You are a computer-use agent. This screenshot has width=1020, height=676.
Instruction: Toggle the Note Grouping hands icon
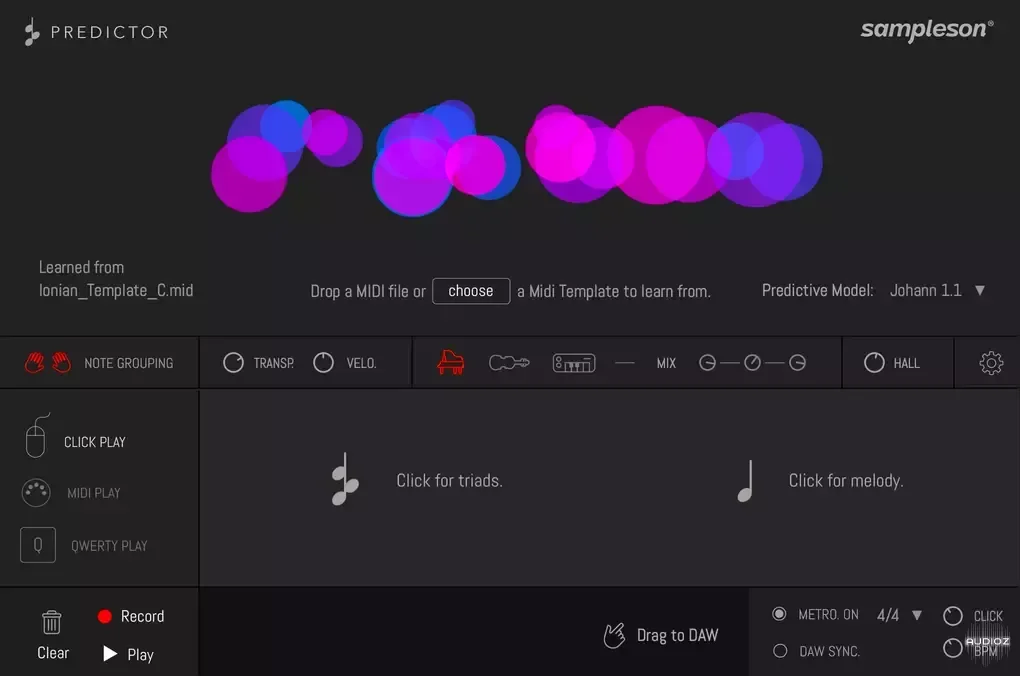[48, 362]
